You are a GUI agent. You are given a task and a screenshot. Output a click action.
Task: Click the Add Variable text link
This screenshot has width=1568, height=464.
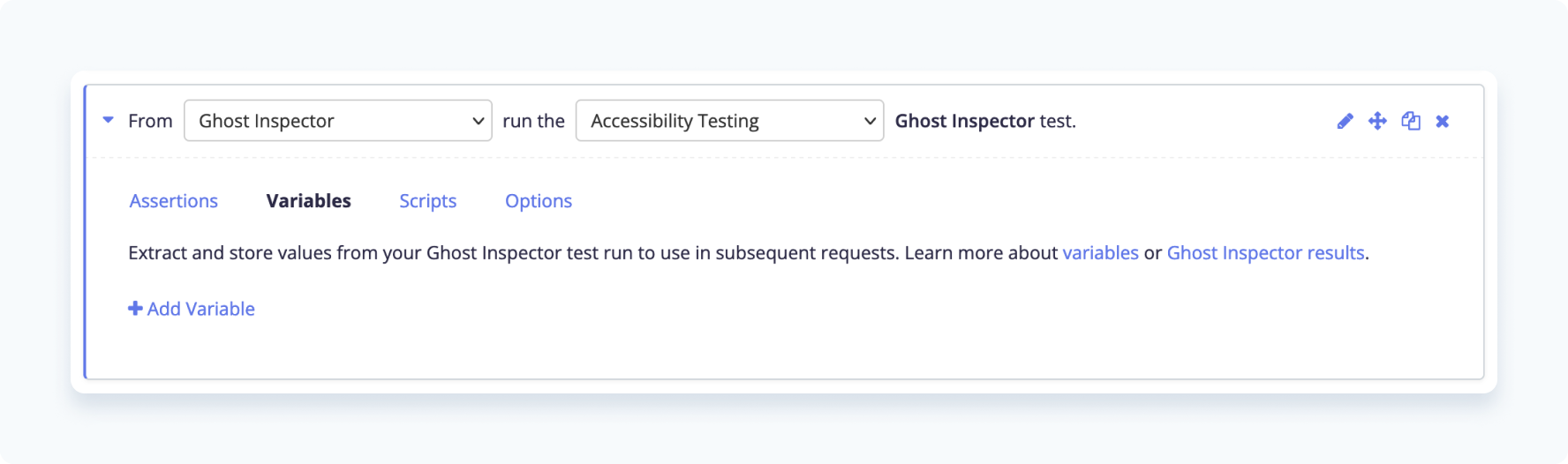(200, 309)
